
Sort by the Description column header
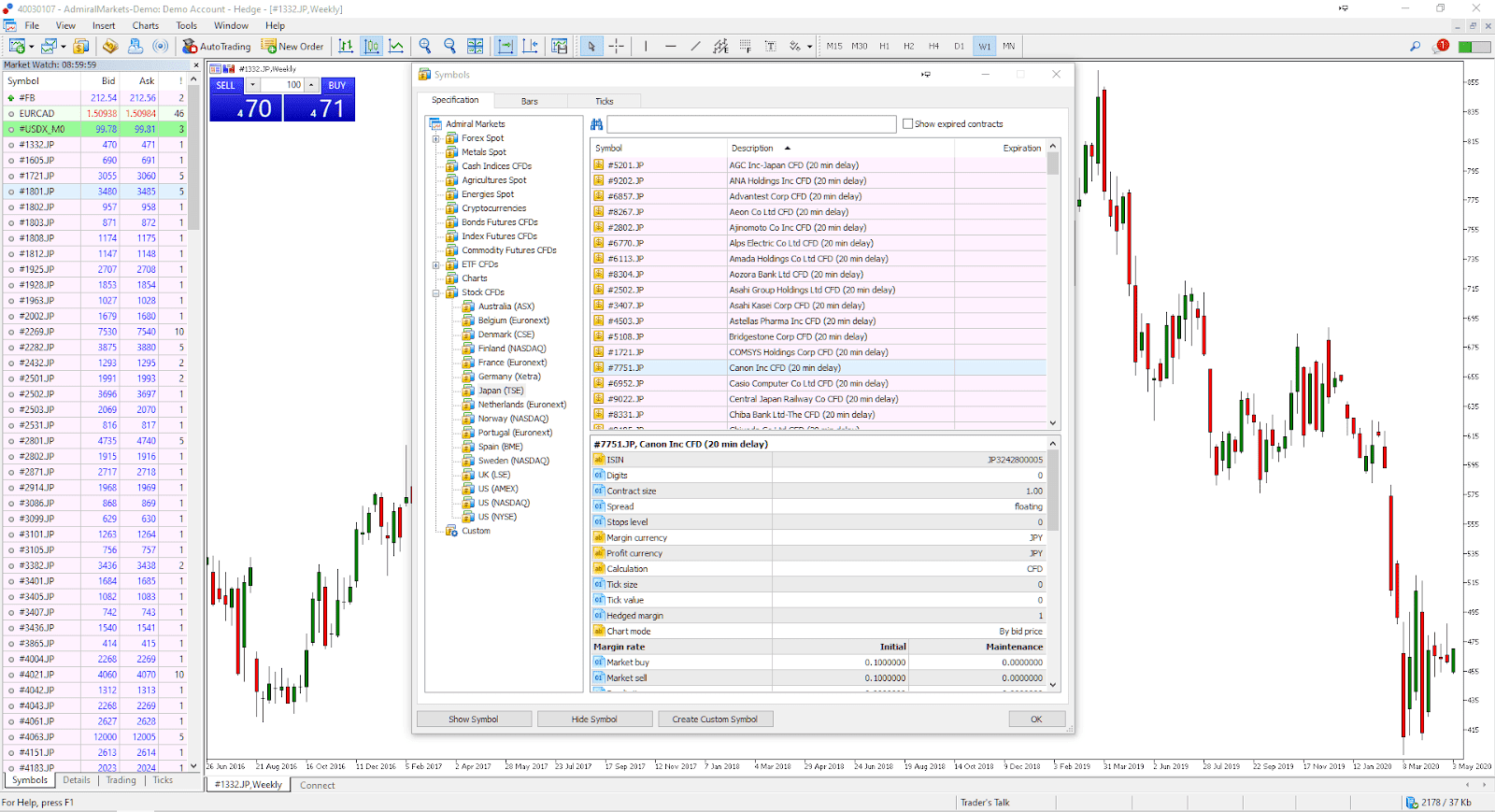click(840, 148)
